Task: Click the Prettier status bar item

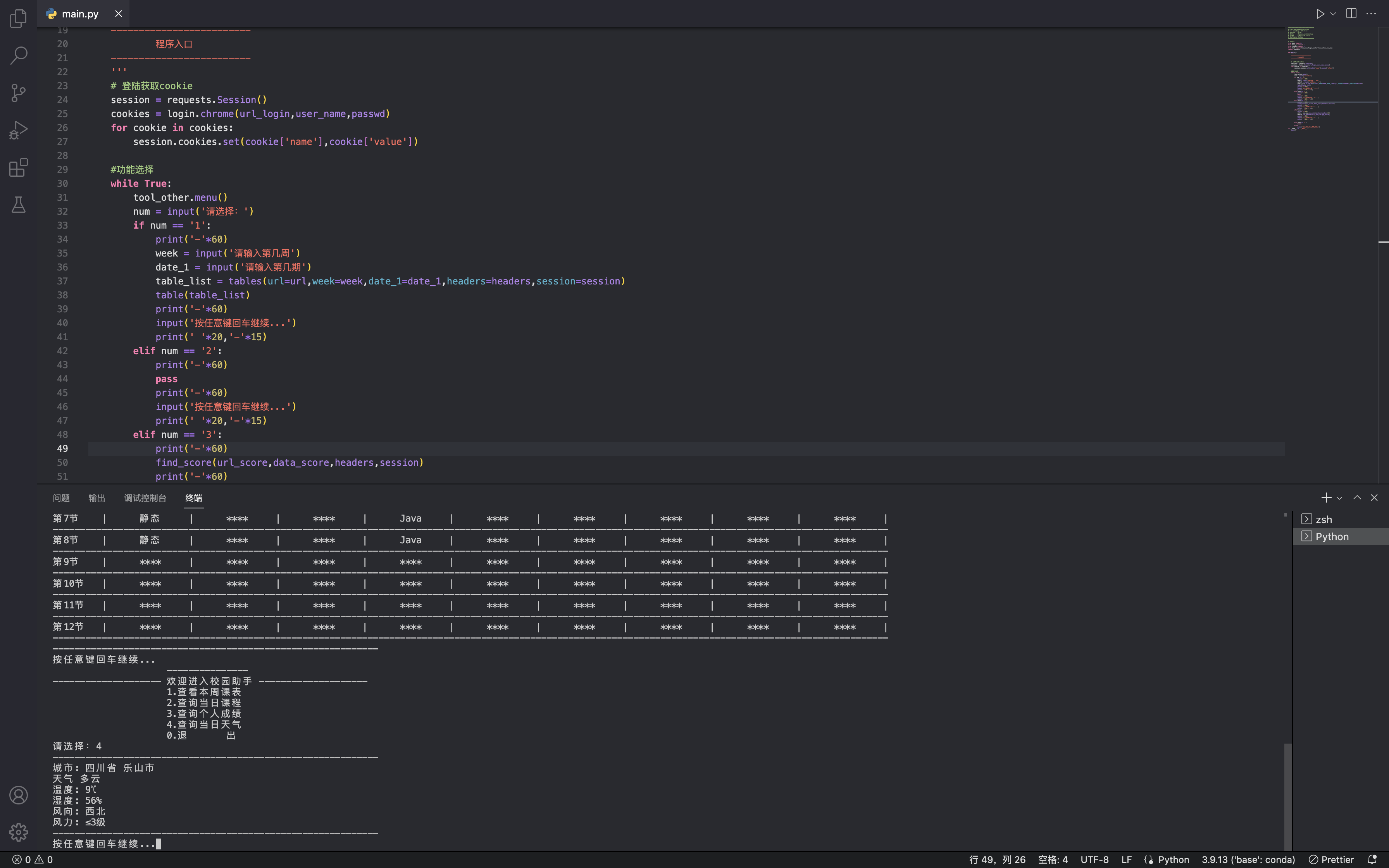Action: (1331, 859)
